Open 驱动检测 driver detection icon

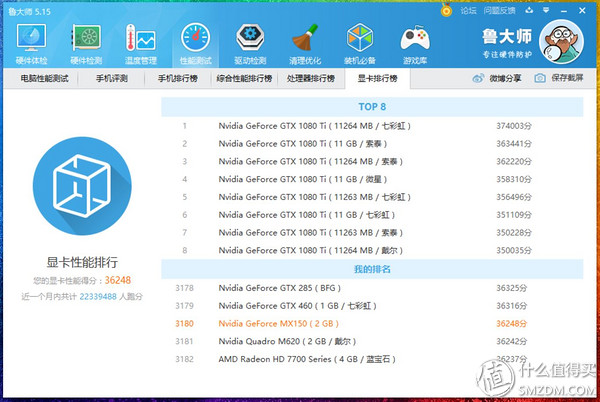(x=250, y=44)
